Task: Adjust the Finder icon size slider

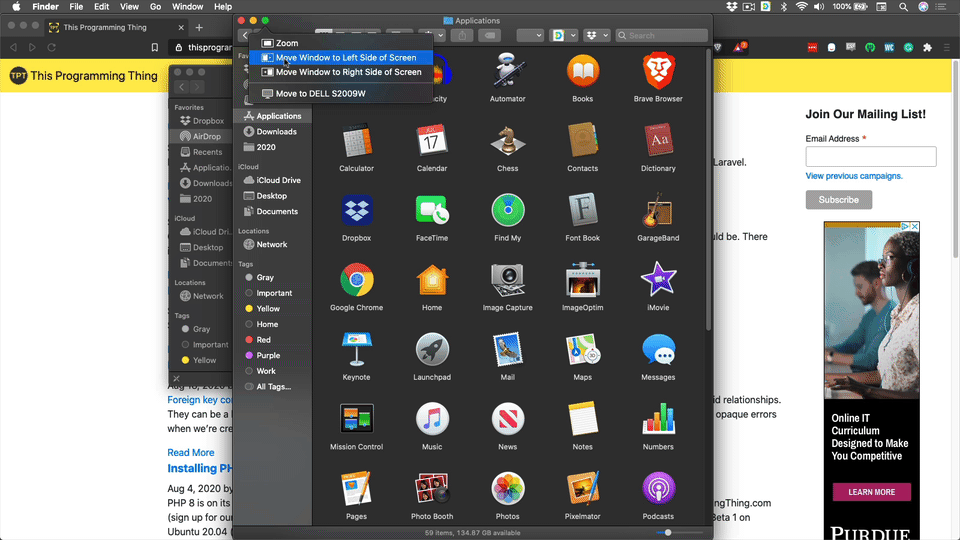Action: 668,532
